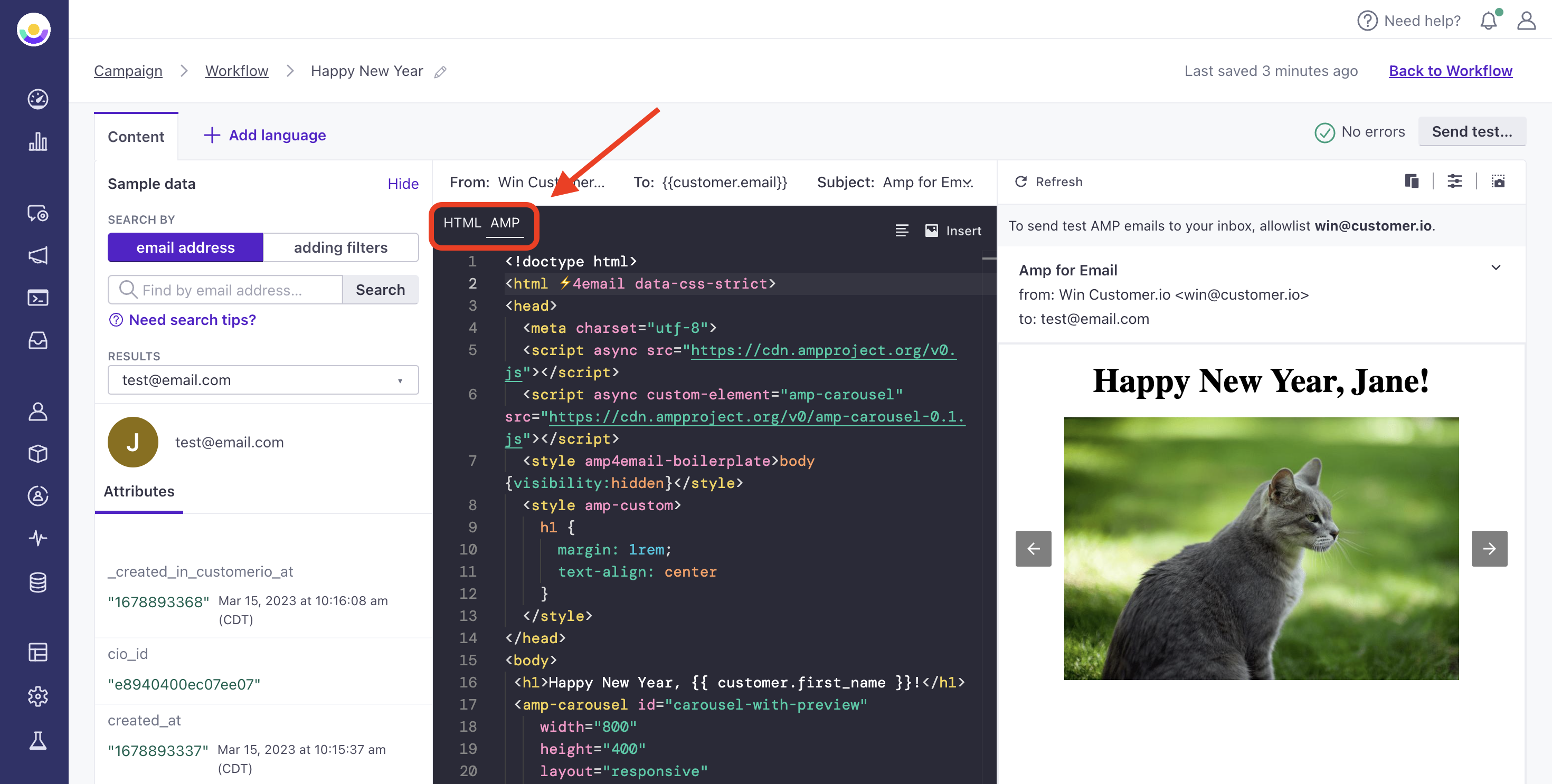Advance carousel with the right arrow
The image size is (1552, 784).
pyautogui.click(x=1489, y=549)
